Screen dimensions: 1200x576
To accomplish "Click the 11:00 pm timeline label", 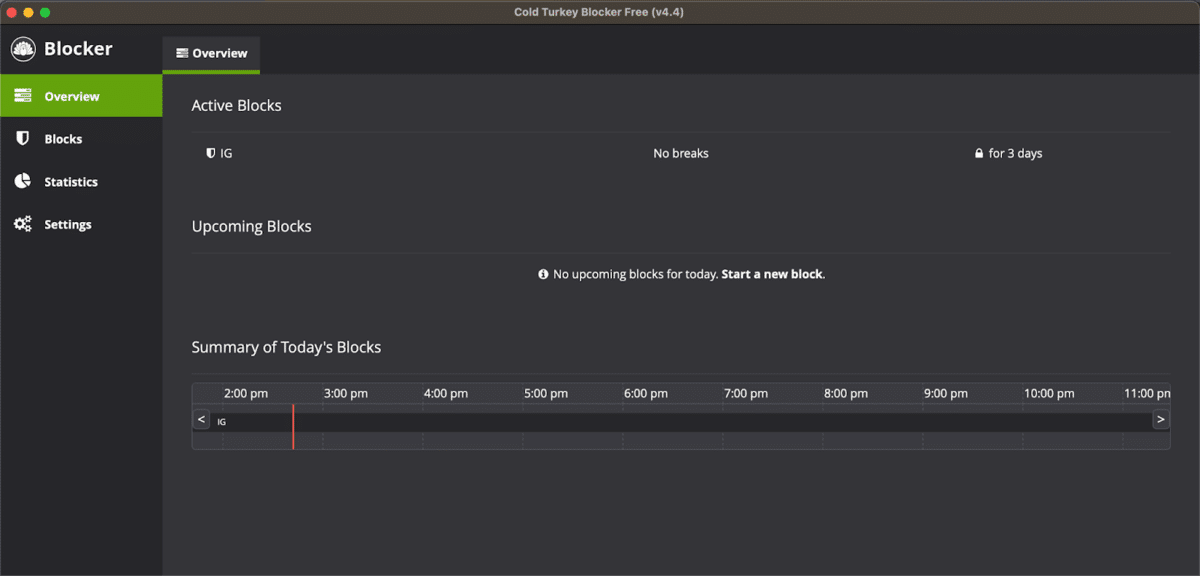I will click(x=1147, y=394).
